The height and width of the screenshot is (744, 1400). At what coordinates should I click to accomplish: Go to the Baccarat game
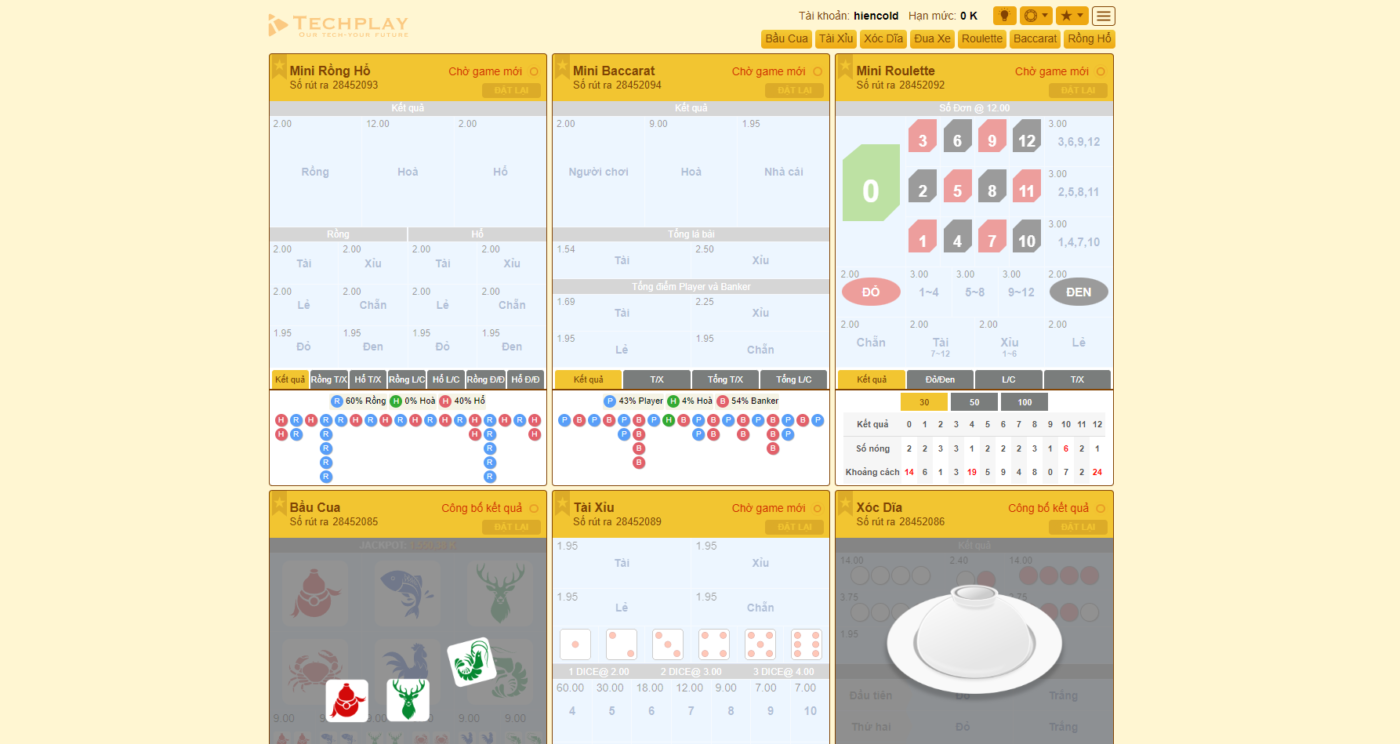coord(1035,39)
